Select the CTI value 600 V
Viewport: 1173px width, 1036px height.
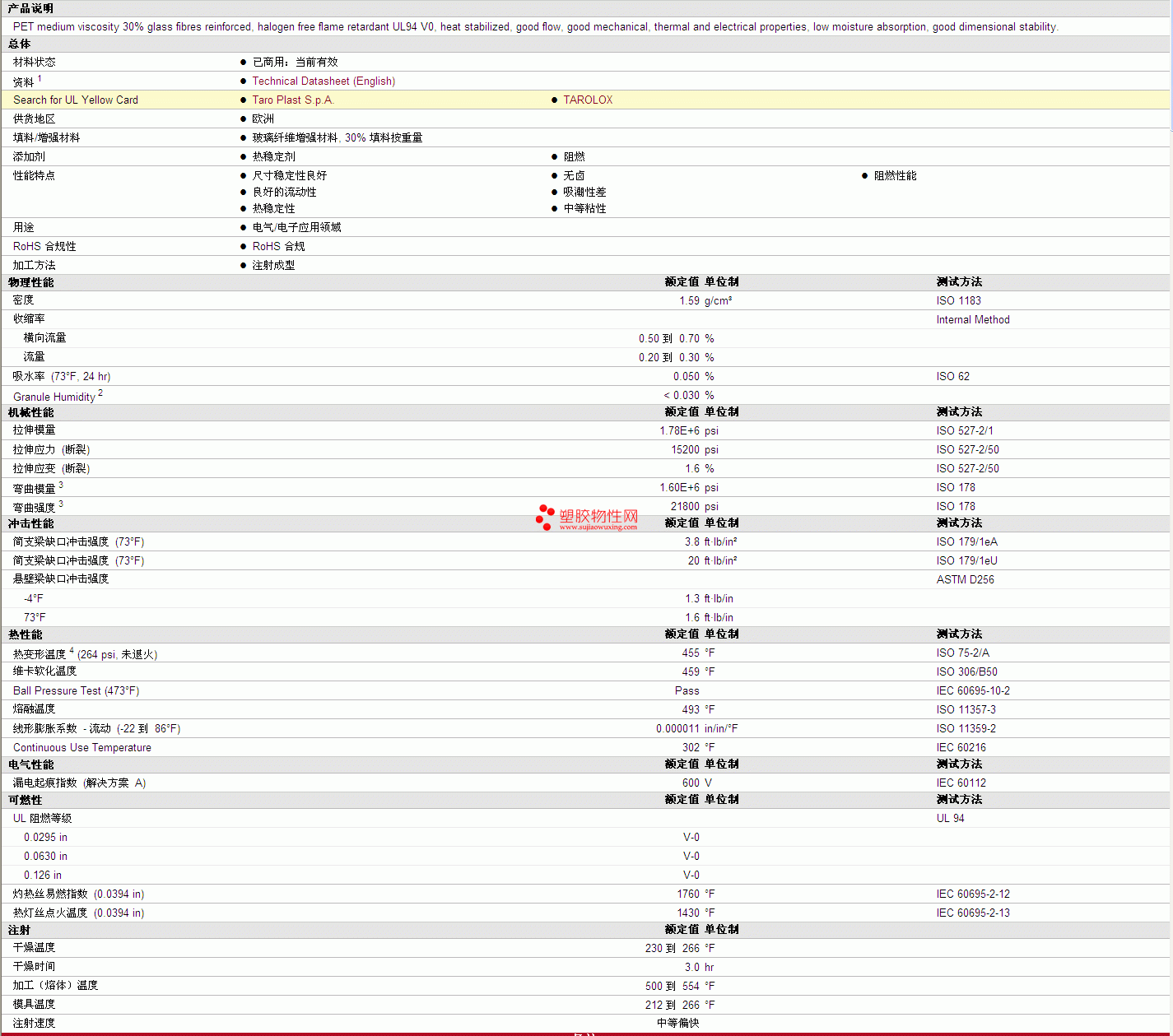click(x=697, y=783)
